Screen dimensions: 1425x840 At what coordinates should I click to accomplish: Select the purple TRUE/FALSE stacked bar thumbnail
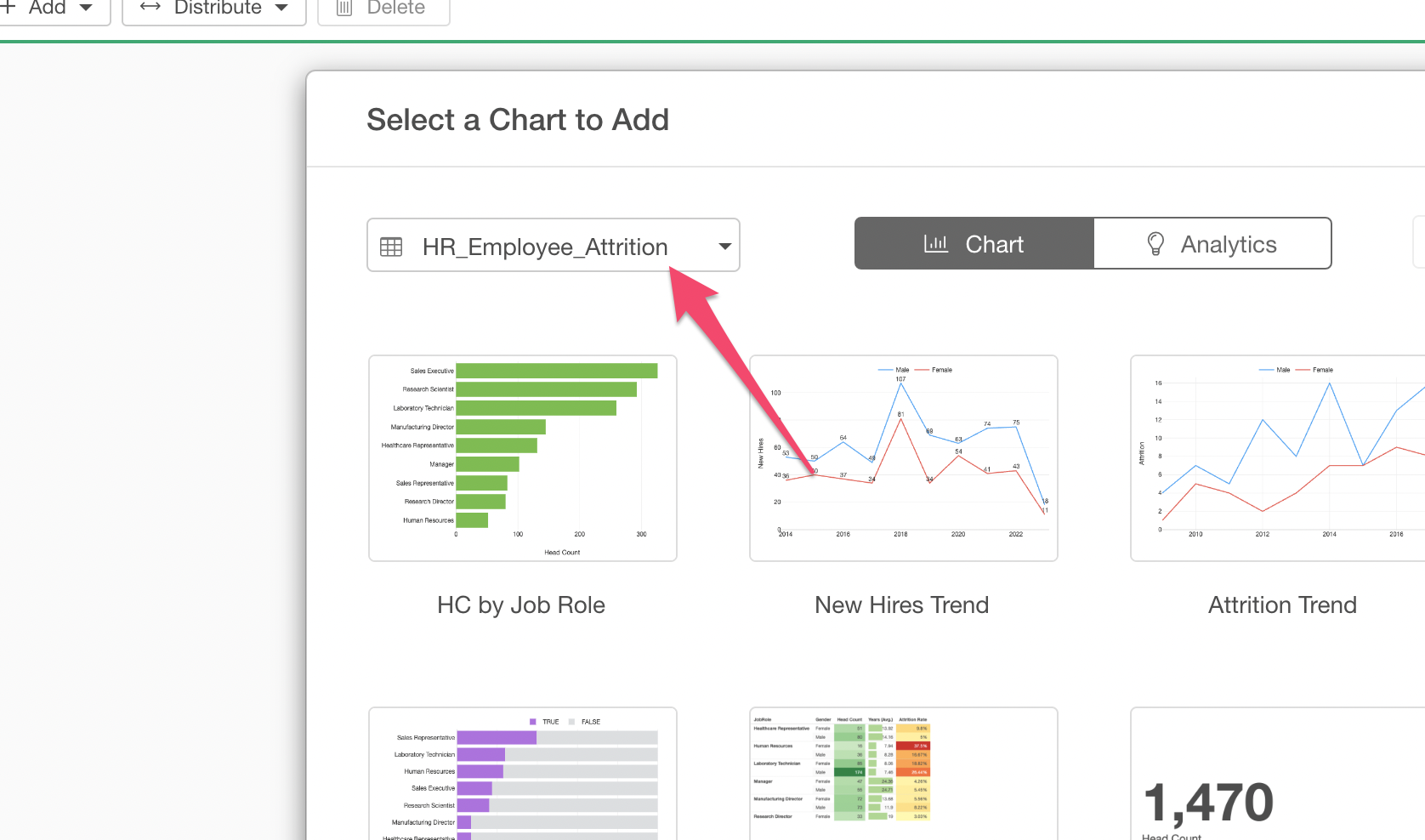523,774
